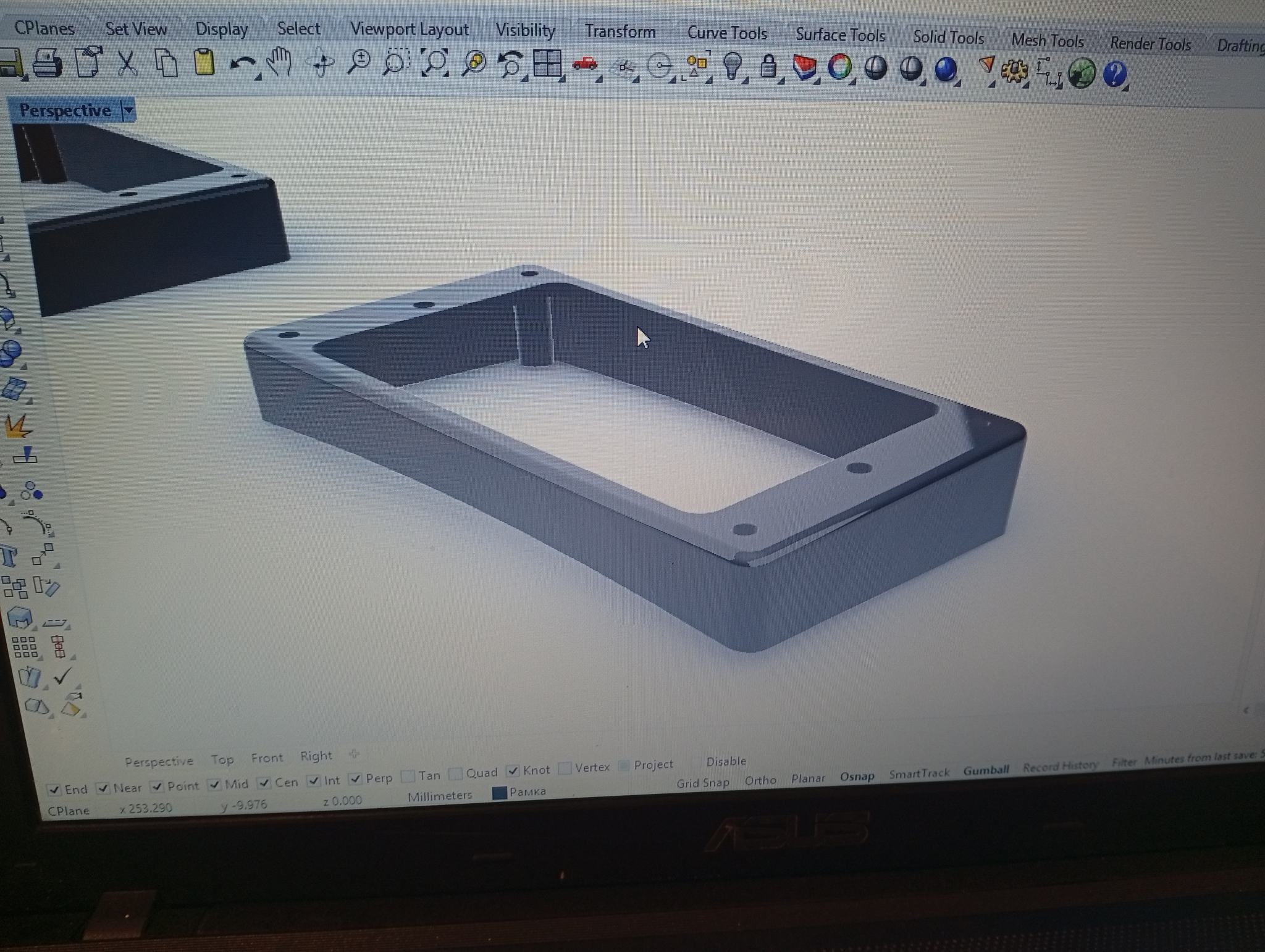The width and height of the screenshot is (1265, 952).
Task: Open the color wheel material tool
Action: point(839,67)
